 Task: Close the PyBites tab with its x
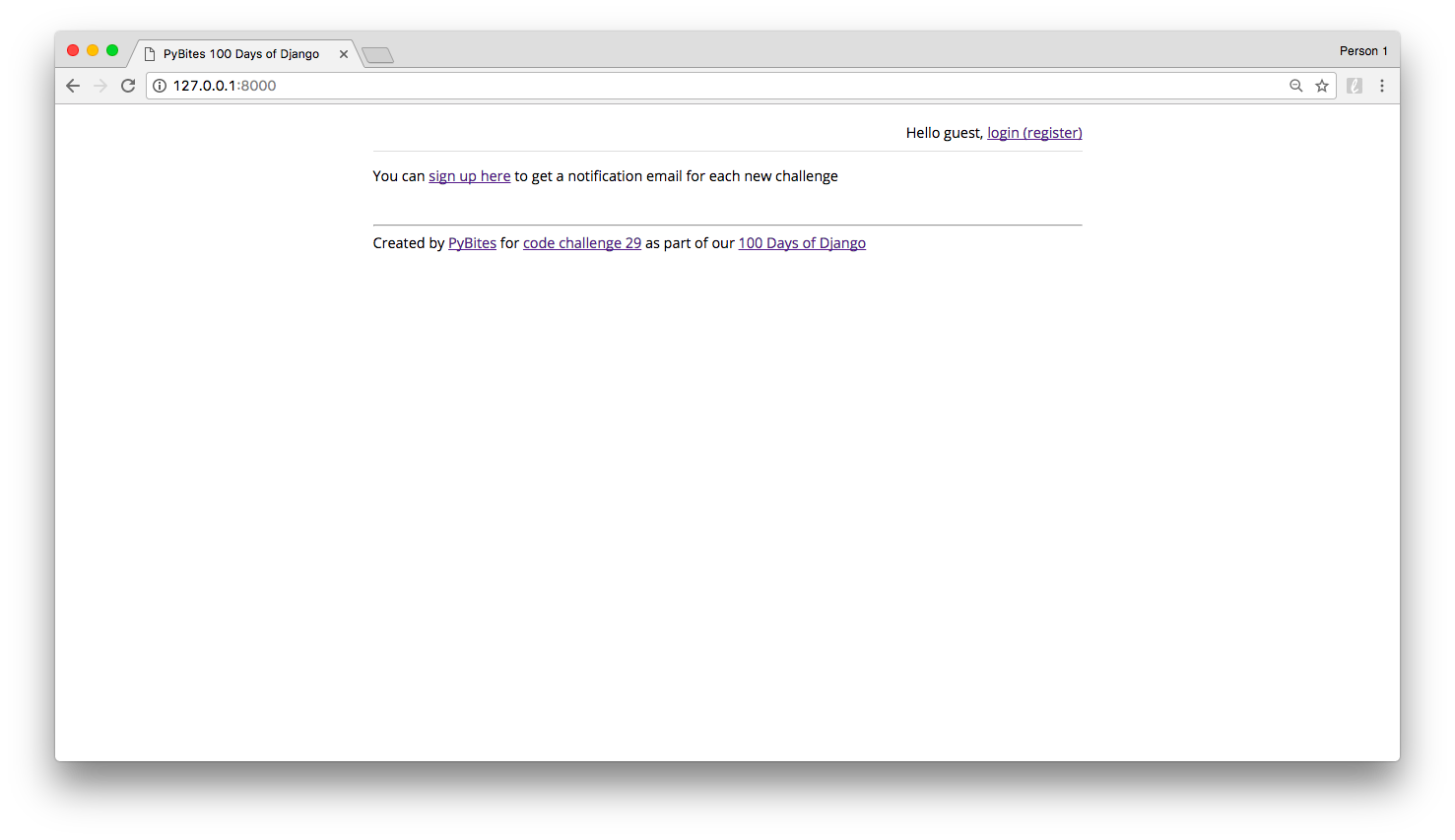coord(343,54)
